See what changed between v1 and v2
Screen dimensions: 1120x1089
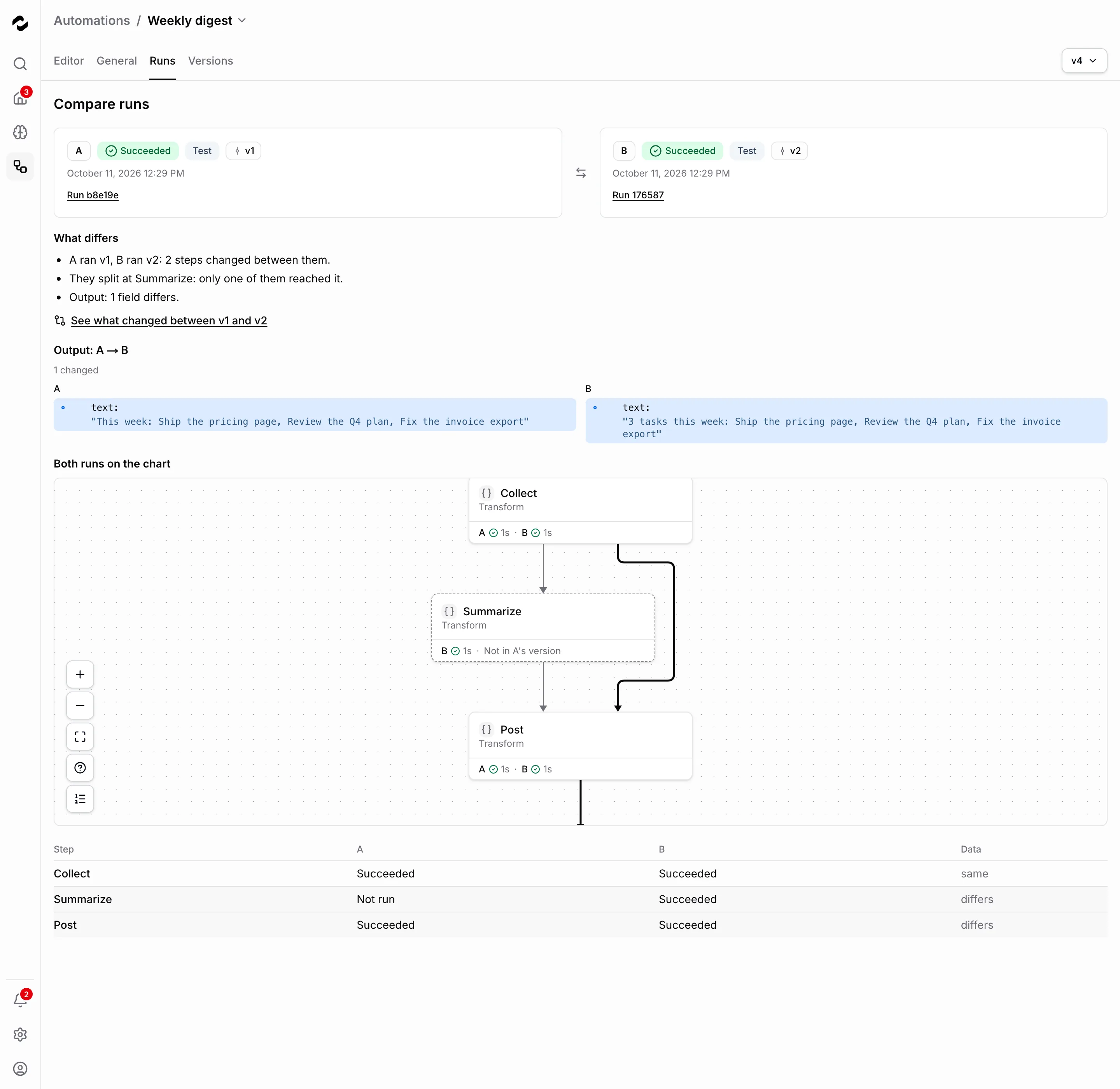[169, 320]
